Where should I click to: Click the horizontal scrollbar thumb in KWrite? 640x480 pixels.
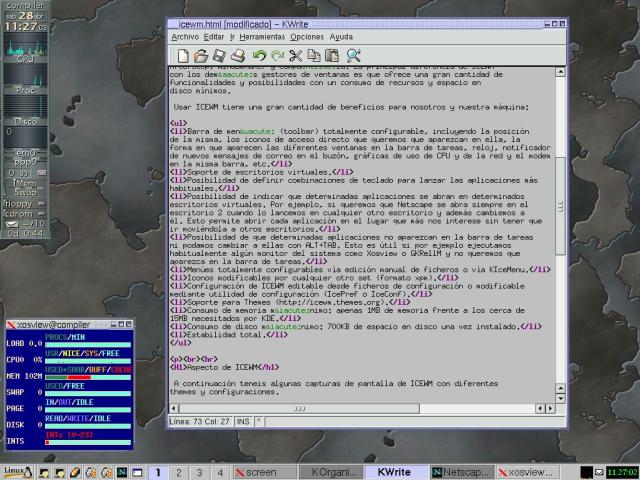[x=299, y=408]
